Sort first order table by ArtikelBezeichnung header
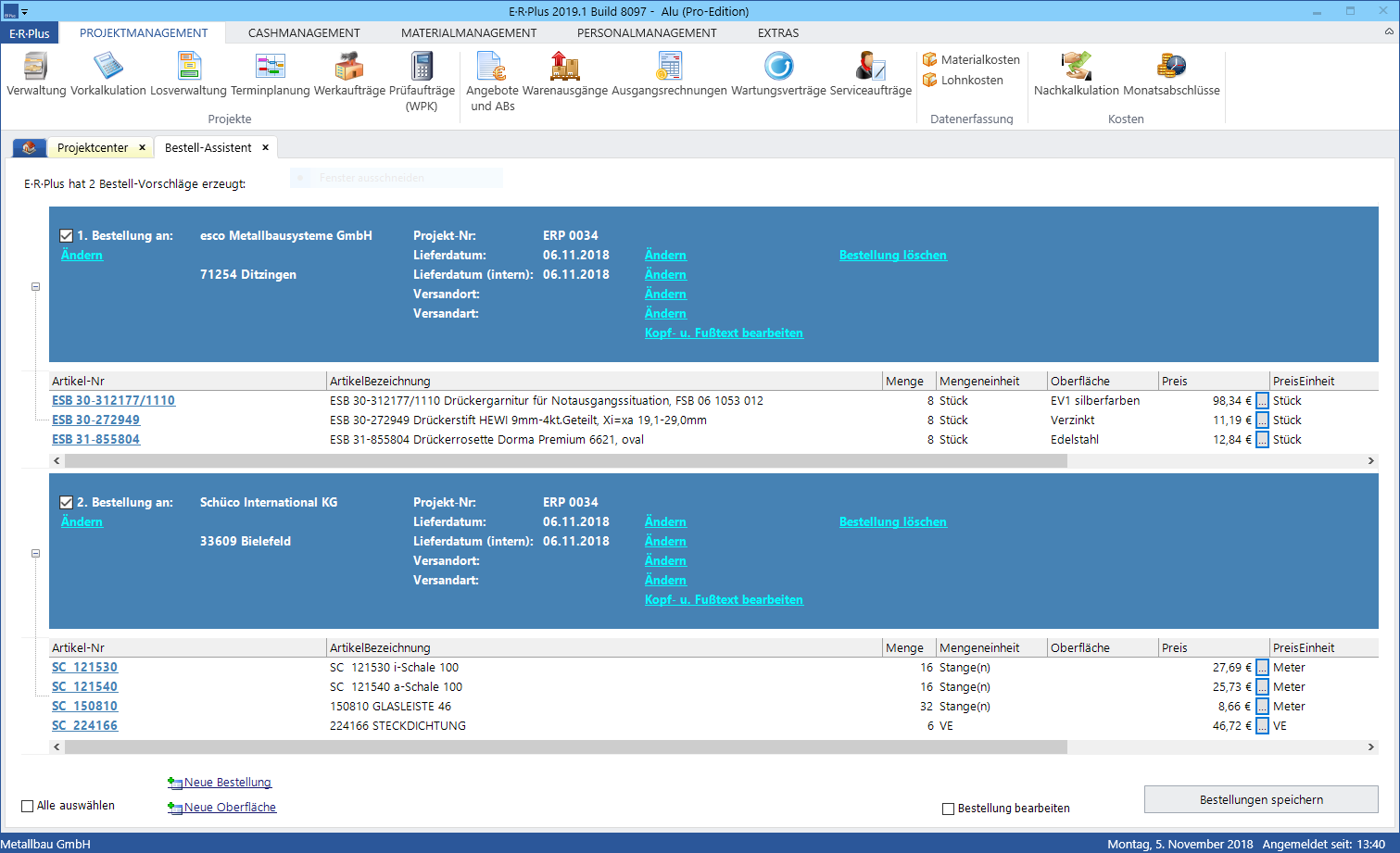Image resolution: width=1400 pixels, height=853 pixels. (605, 381)
